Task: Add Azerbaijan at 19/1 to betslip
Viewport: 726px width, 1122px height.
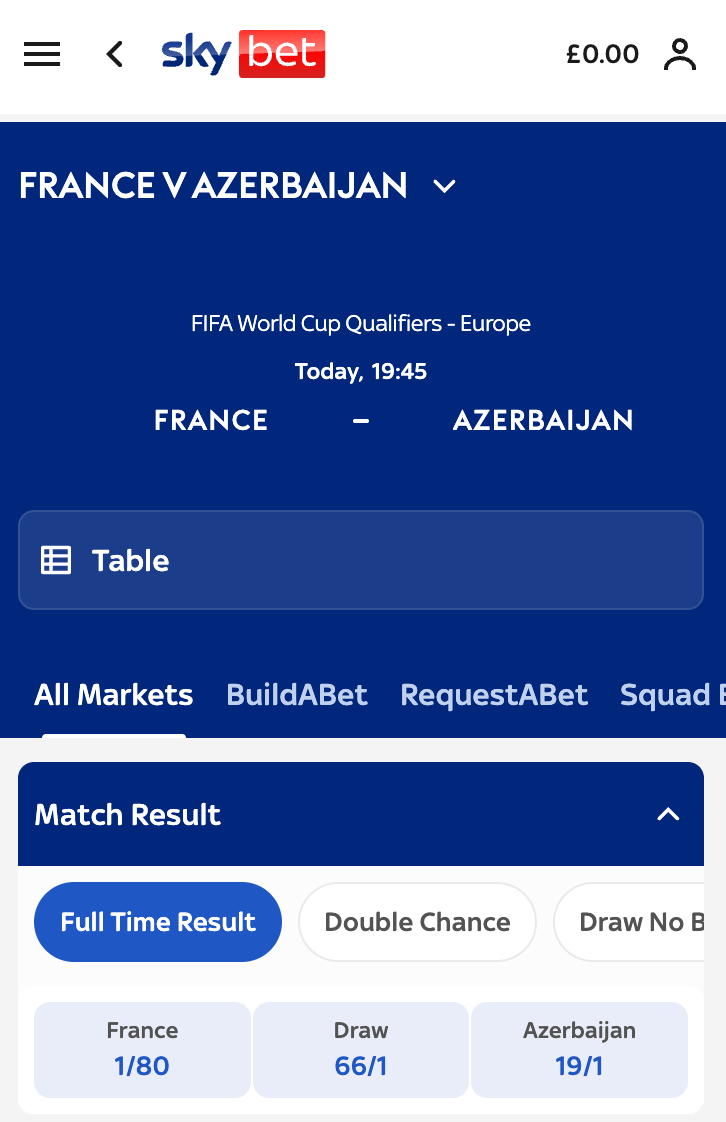Action: click(x=579, y=1050)
